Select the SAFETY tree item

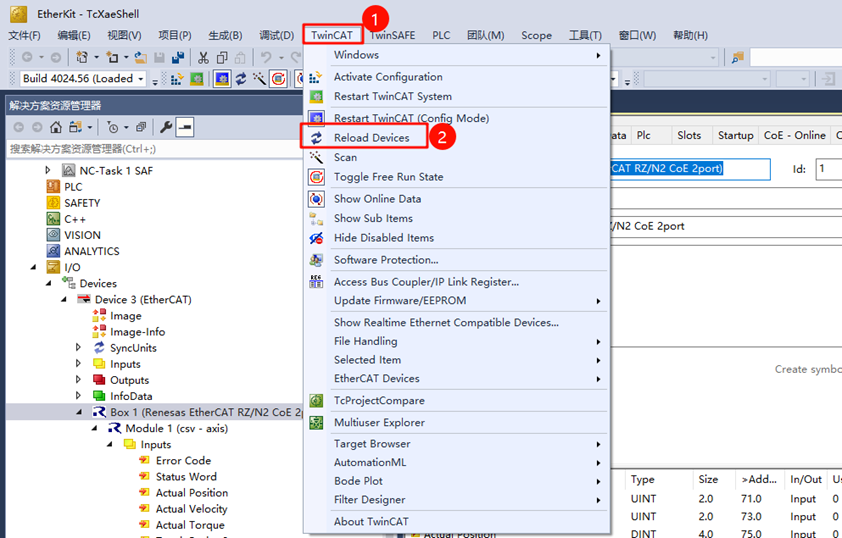(82, 203)
